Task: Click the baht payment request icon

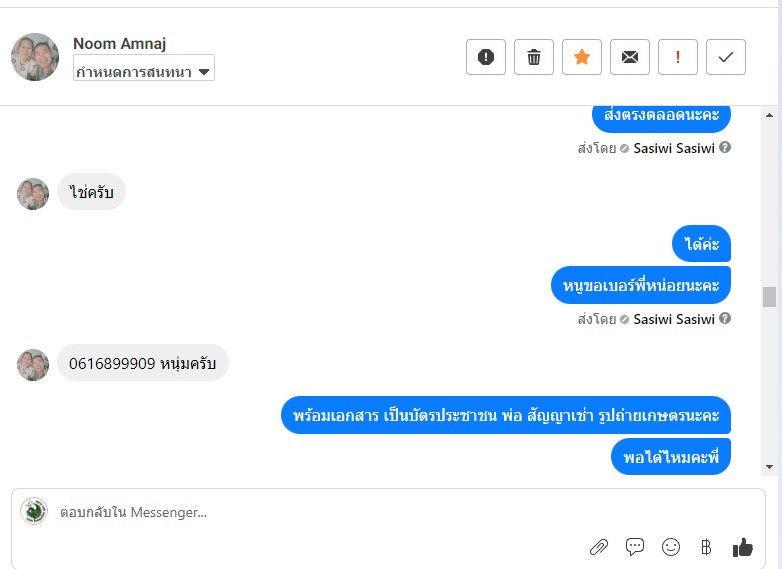Action: point(706,547)
